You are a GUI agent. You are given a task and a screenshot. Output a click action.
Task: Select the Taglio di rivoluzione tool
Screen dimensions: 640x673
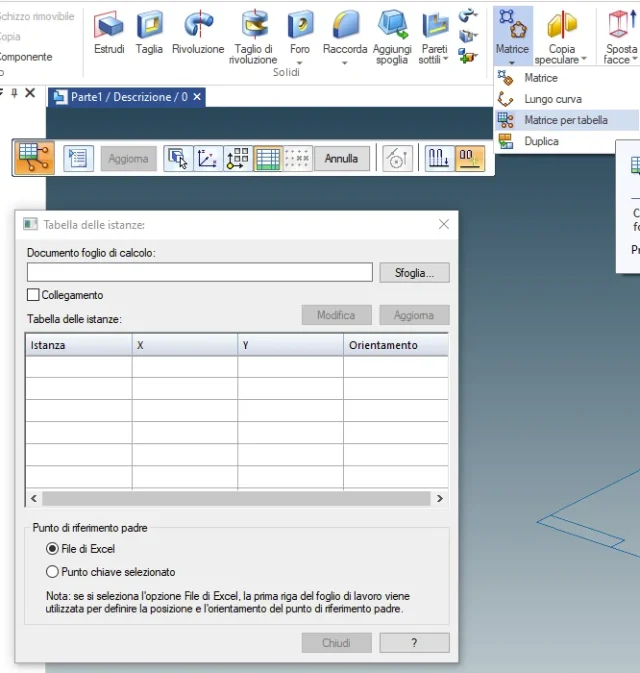pos(253,24)
